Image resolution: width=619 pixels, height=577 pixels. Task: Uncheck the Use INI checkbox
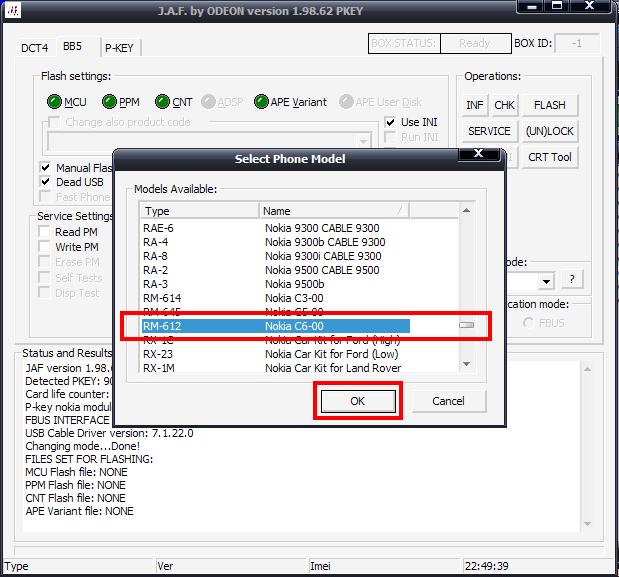[x=390, y=122]
